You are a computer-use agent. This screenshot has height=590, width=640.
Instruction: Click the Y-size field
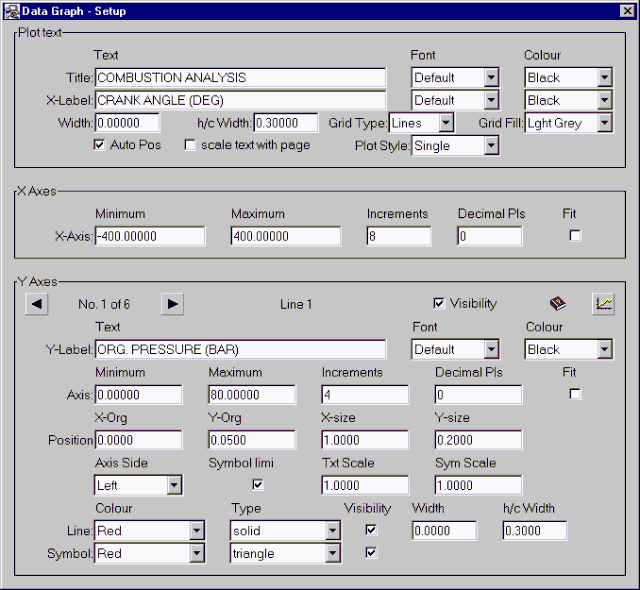pyautogui.click(x=478, y=439)
